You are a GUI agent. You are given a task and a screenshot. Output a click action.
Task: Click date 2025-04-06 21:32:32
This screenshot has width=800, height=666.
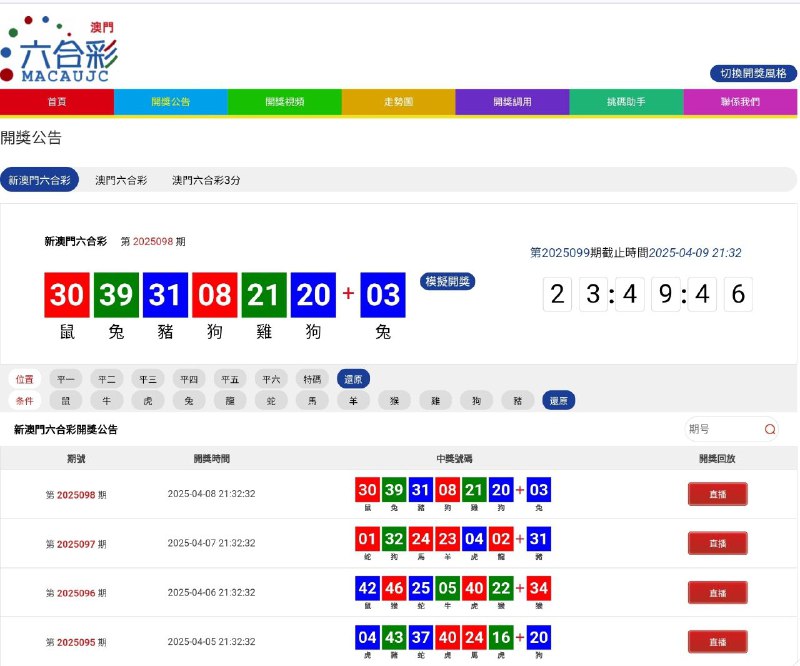[211, 592]
